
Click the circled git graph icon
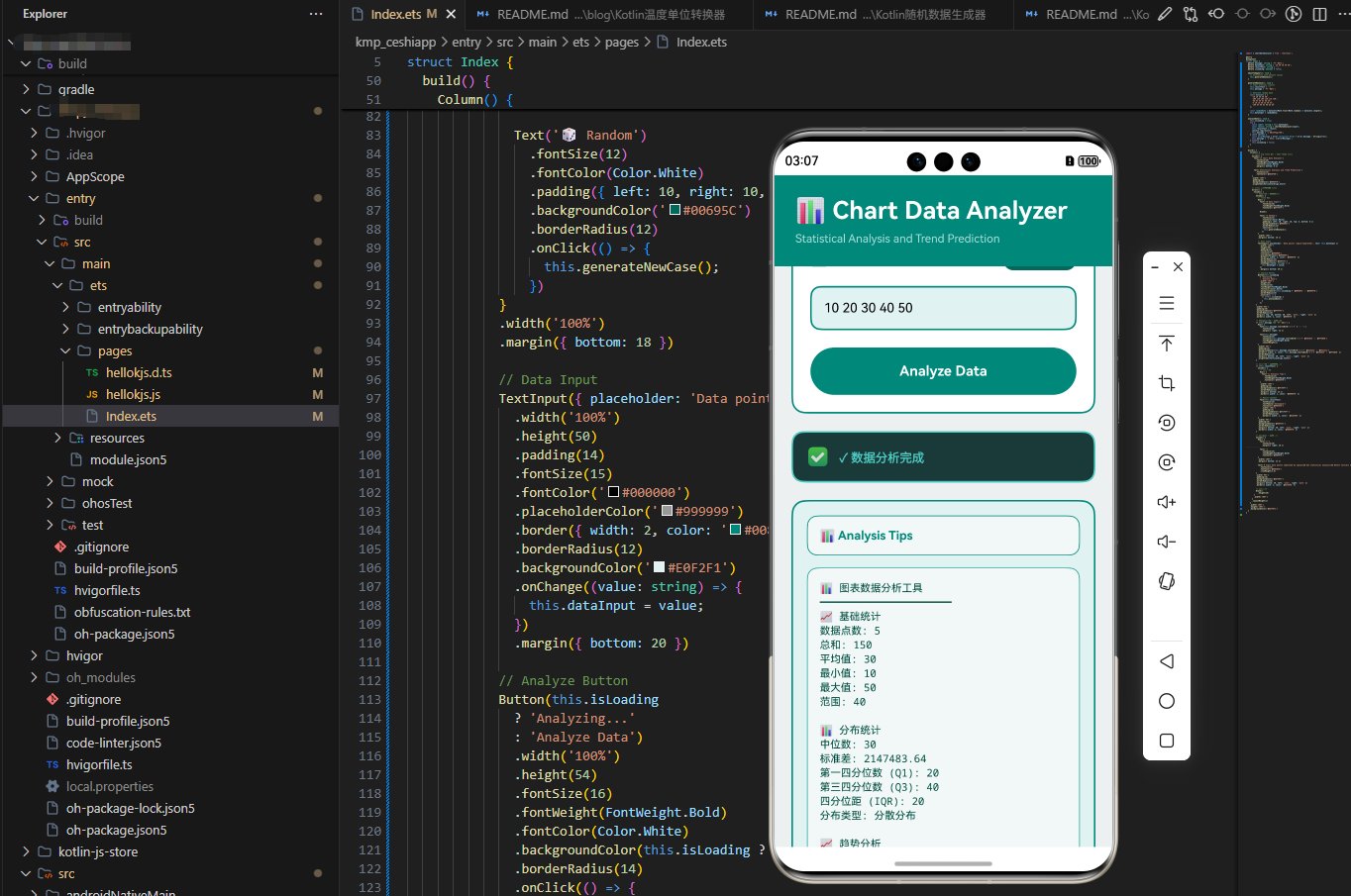pos(1294,14)
